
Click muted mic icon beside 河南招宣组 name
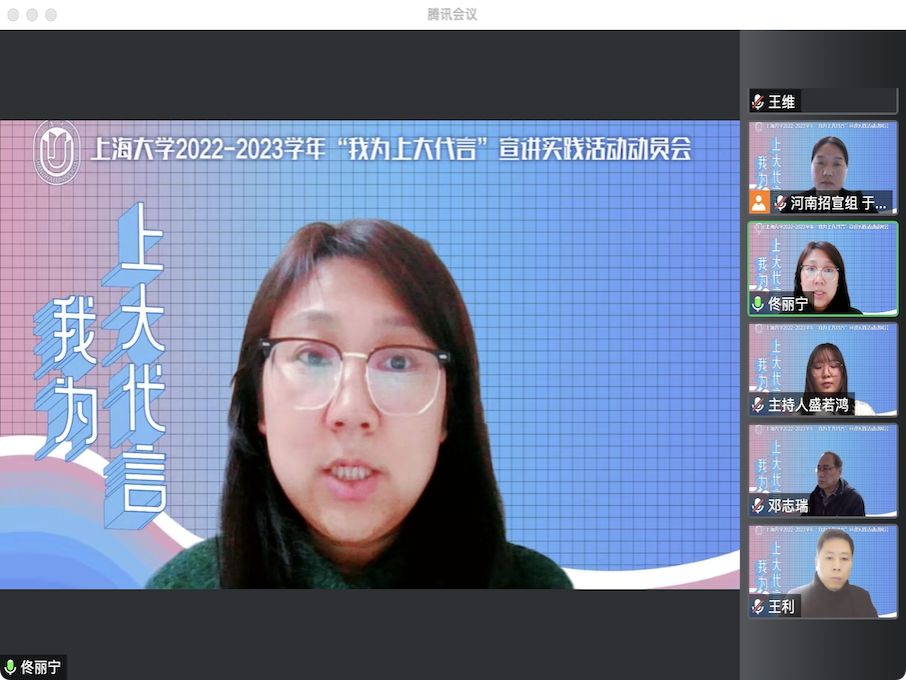(x=780, y=203)
